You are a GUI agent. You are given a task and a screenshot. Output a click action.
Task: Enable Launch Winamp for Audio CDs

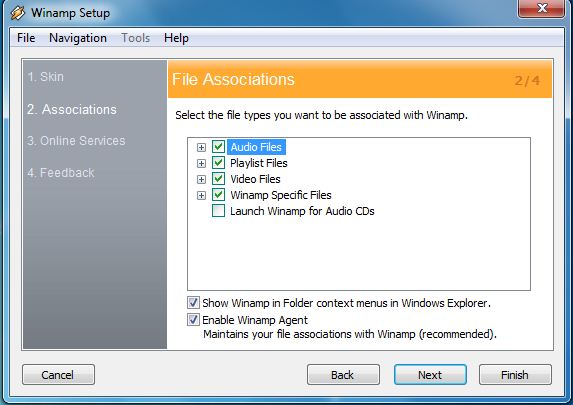coord(219,211)
